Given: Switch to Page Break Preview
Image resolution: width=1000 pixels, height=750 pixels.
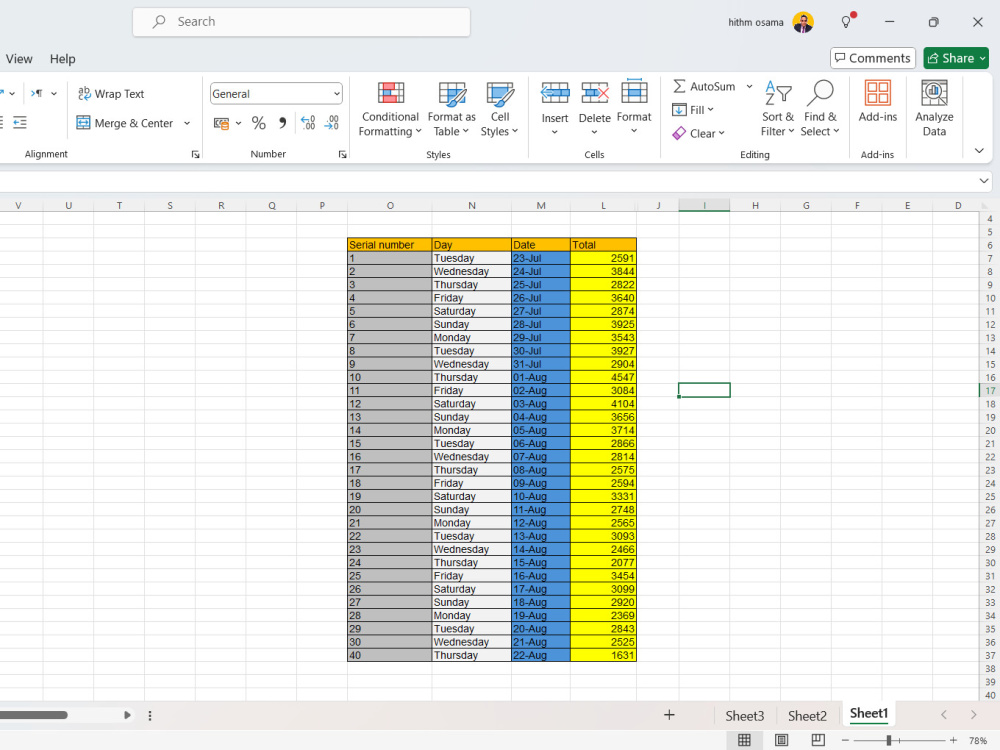Looking at the screenshot, I should tap(818, 740).
